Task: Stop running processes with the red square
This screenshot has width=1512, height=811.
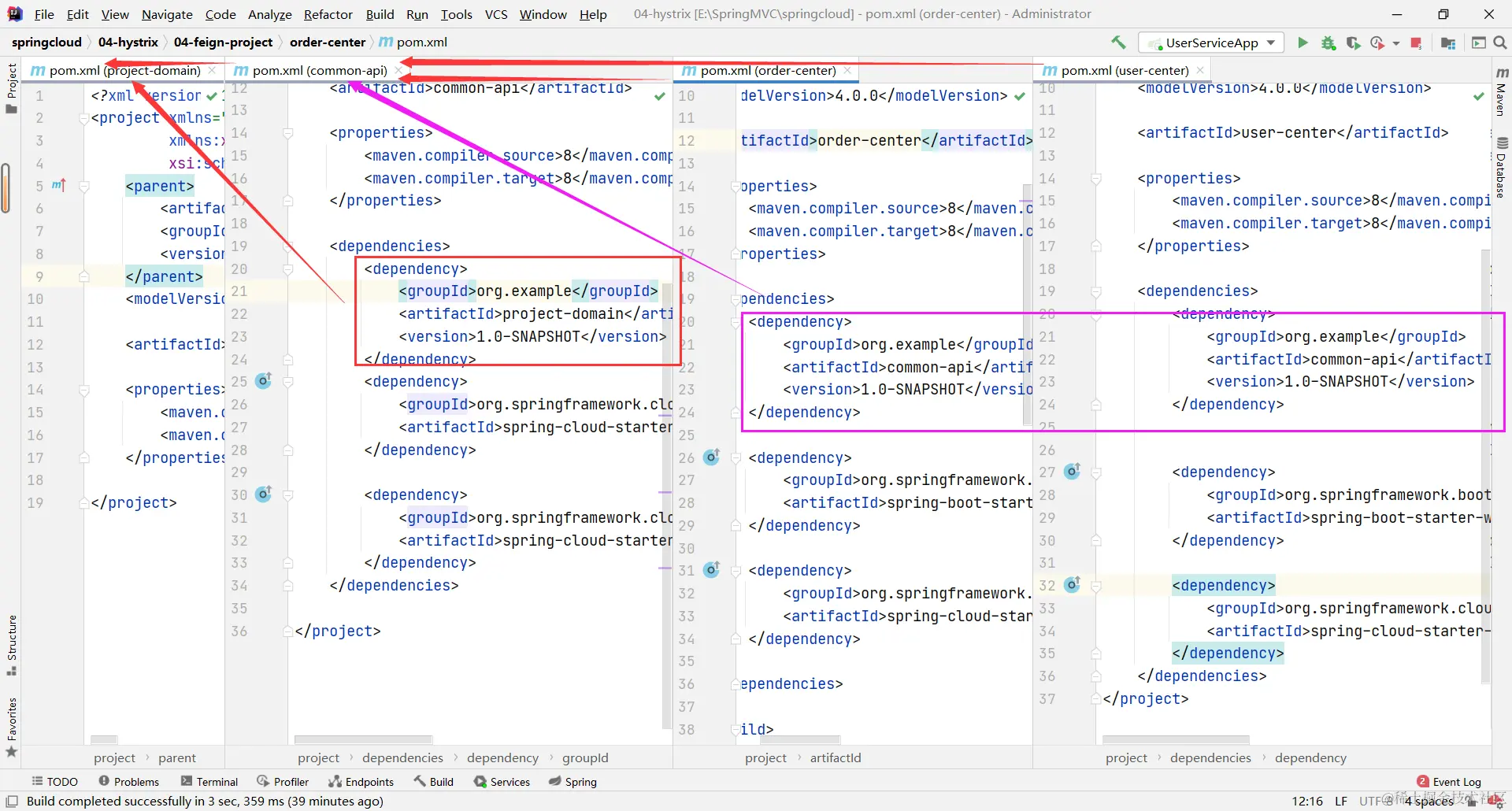Action: (1416, 43)
